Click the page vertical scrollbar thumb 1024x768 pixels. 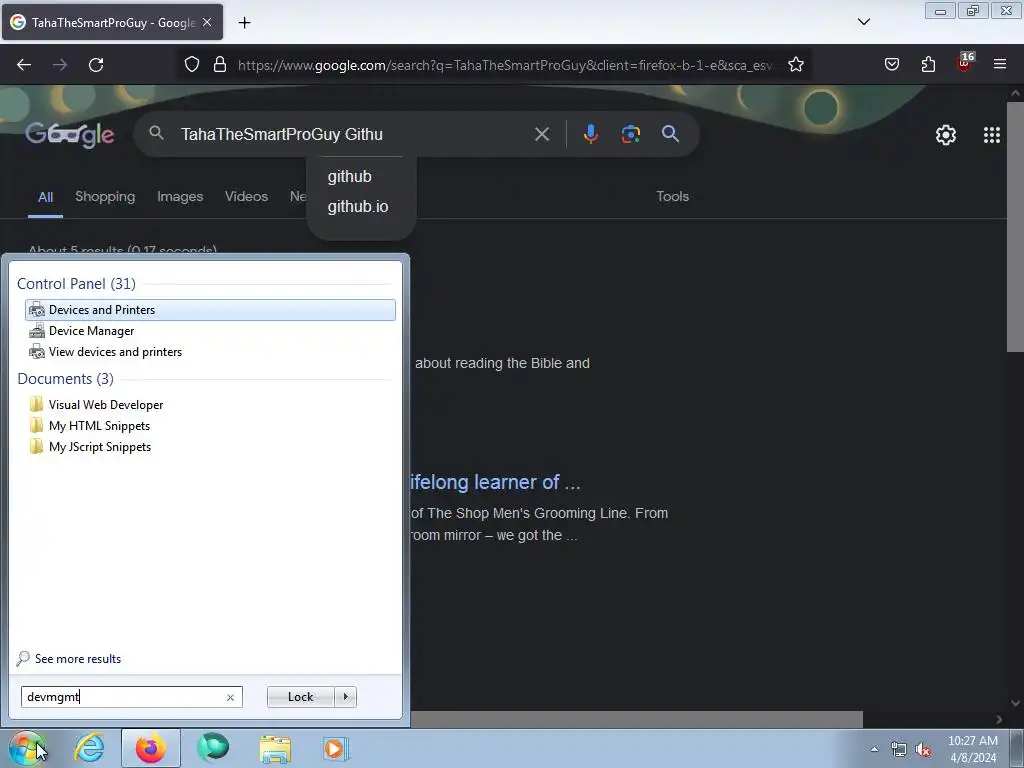(1015, 227)
